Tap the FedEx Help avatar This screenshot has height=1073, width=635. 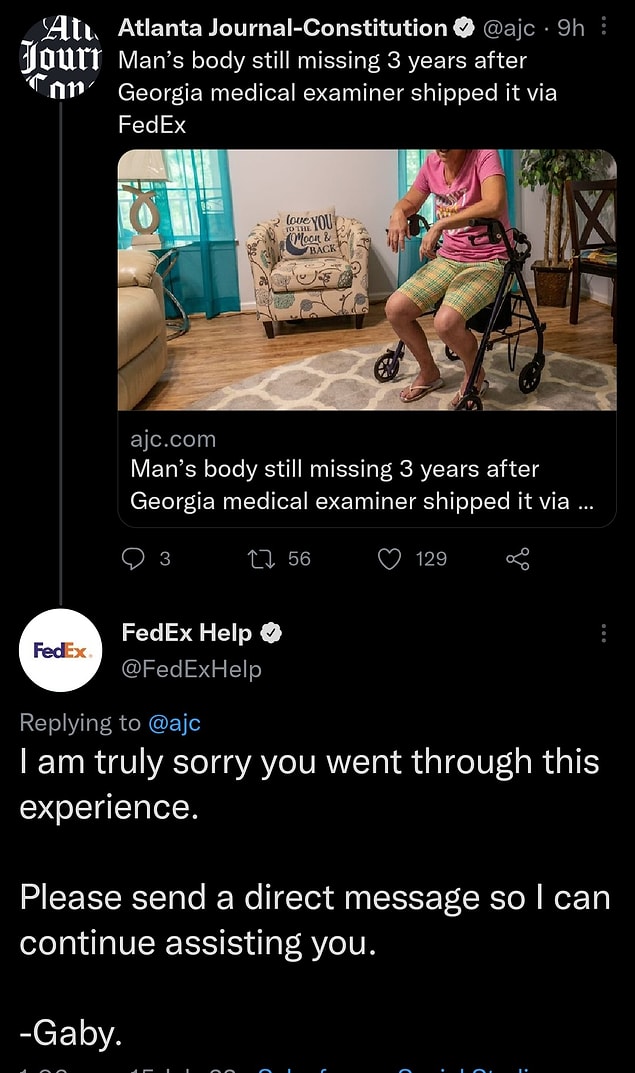(x=61, y=650)
